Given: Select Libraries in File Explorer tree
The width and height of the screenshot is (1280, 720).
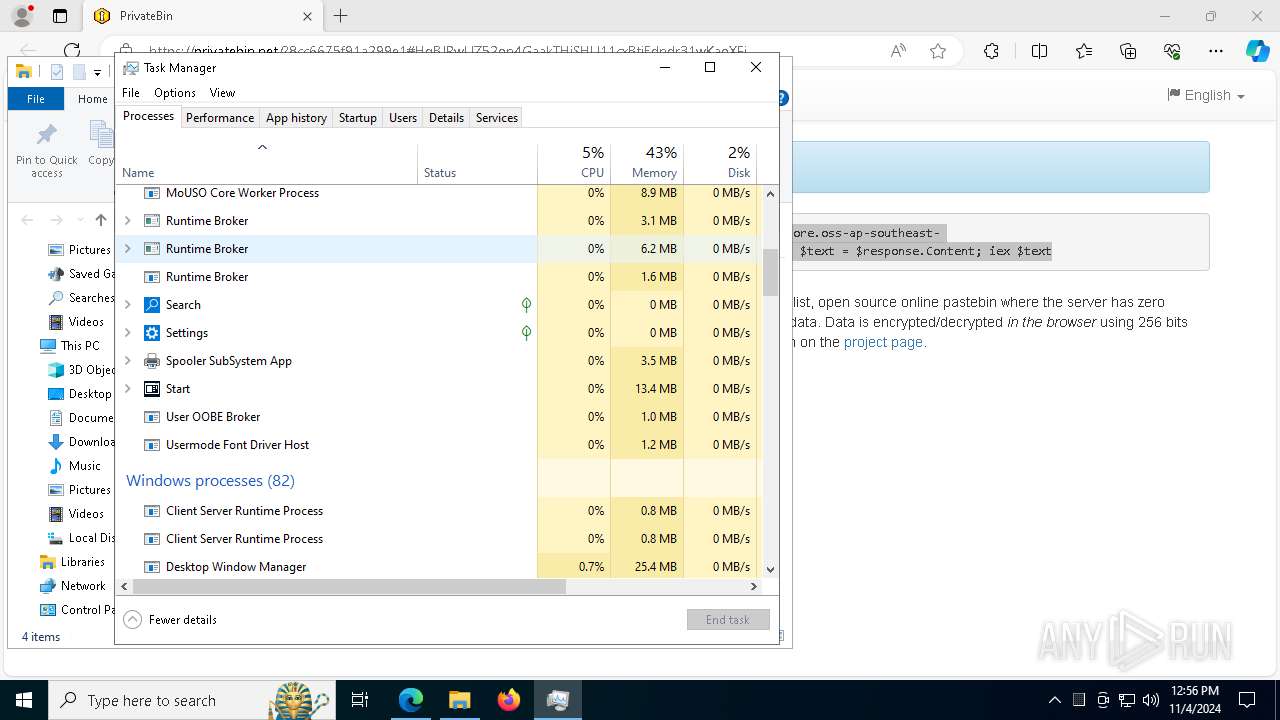Looking at the screenshot, I should (82, 562).
